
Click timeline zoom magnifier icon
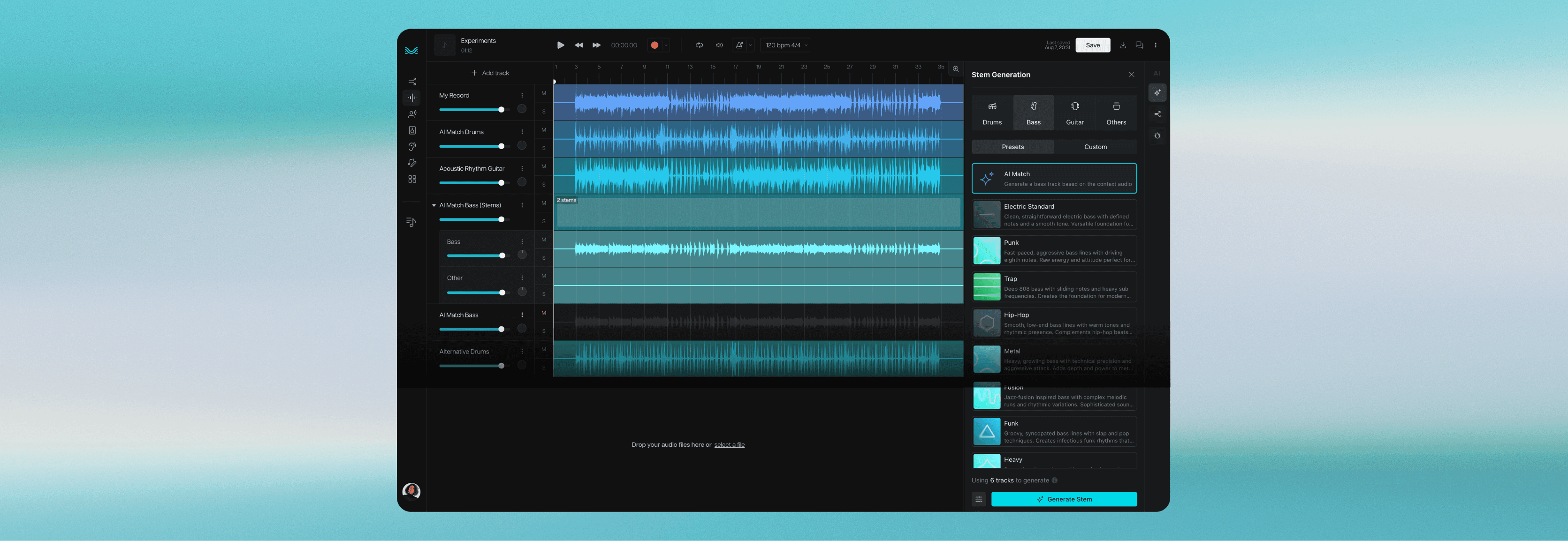955,69
